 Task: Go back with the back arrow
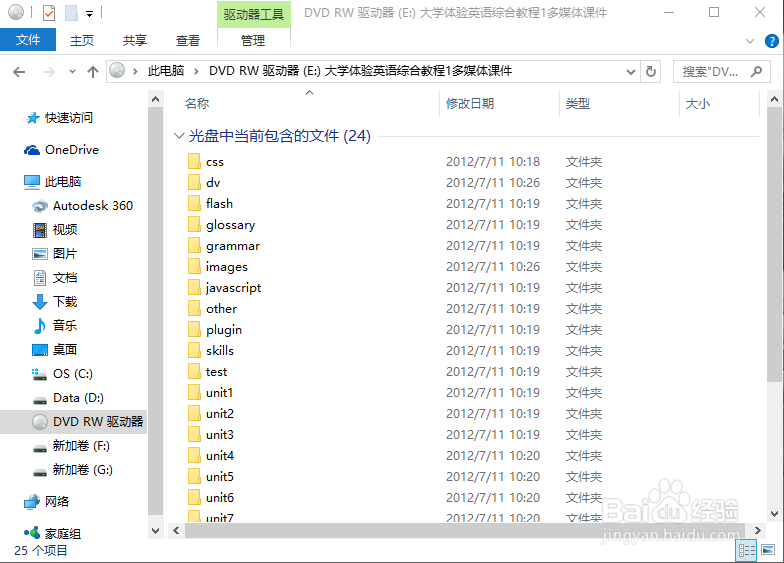tap(19, 72)
